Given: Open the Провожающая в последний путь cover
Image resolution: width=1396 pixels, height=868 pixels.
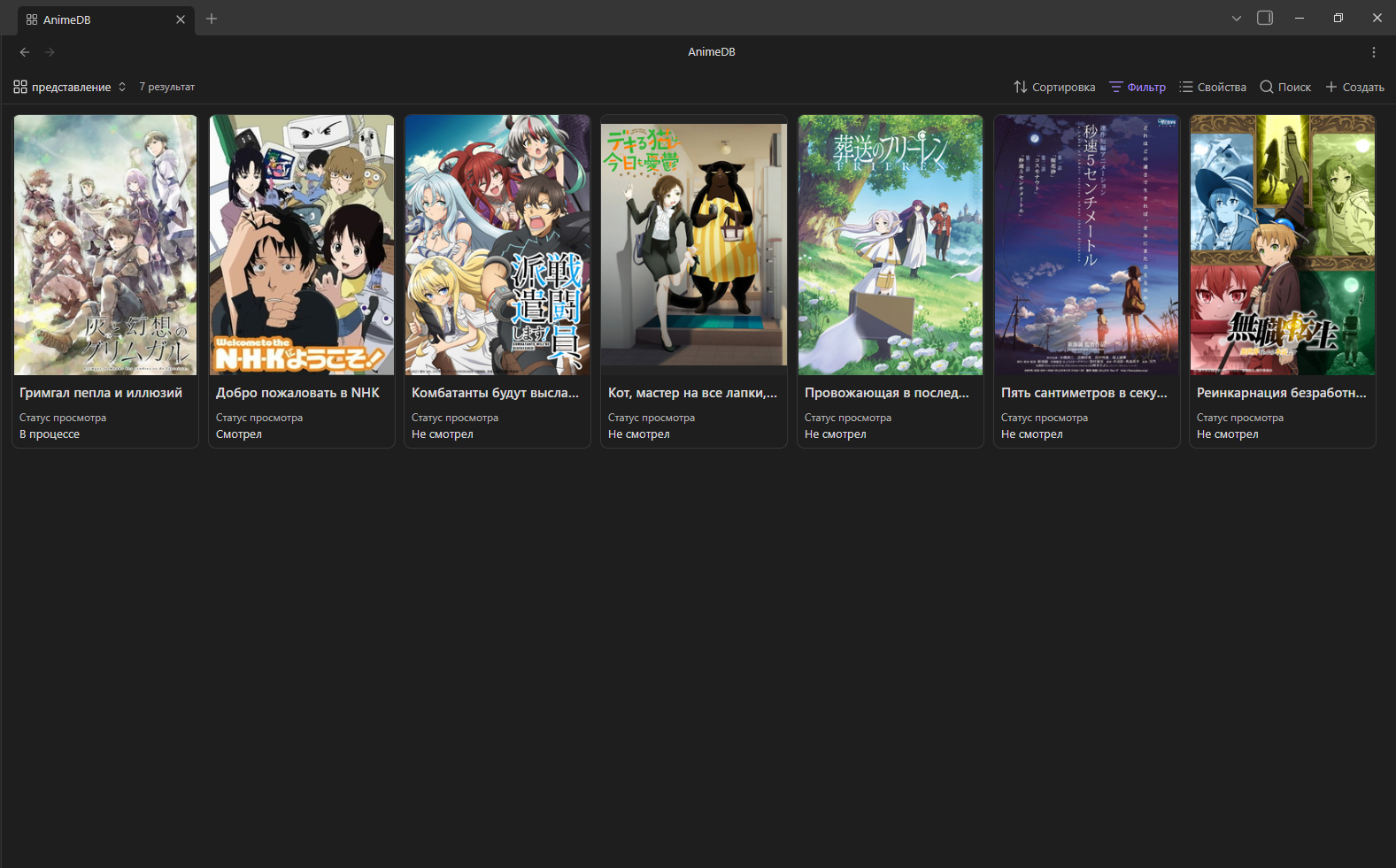Looking at the screenshot, I should pos(891,245).
